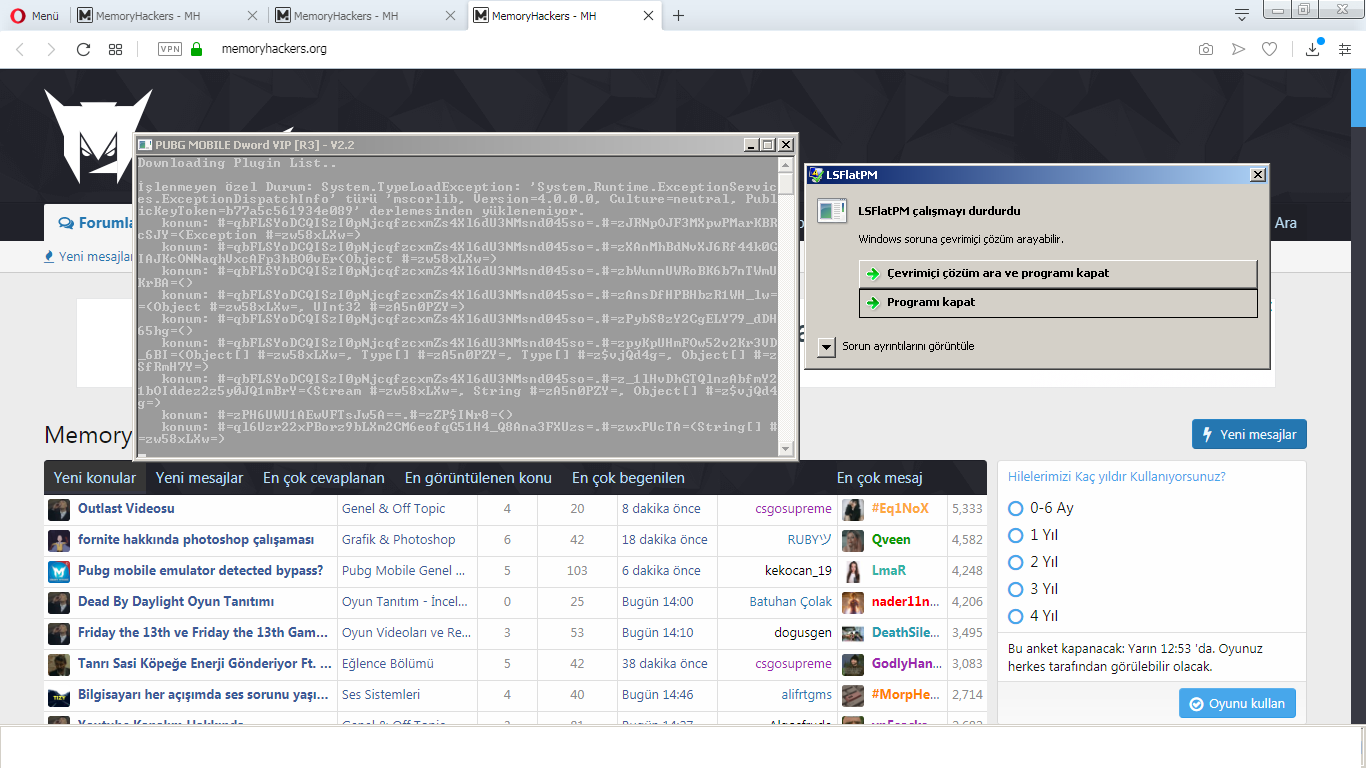1366x768 pixels.
Task: Click Çevrimiçi çözüm ara ve programı kapat
Action: 1058,273
